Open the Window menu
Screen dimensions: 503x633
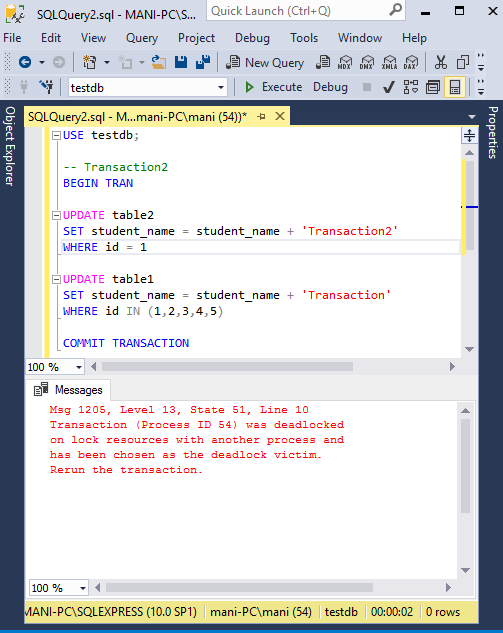pos(360,38)
